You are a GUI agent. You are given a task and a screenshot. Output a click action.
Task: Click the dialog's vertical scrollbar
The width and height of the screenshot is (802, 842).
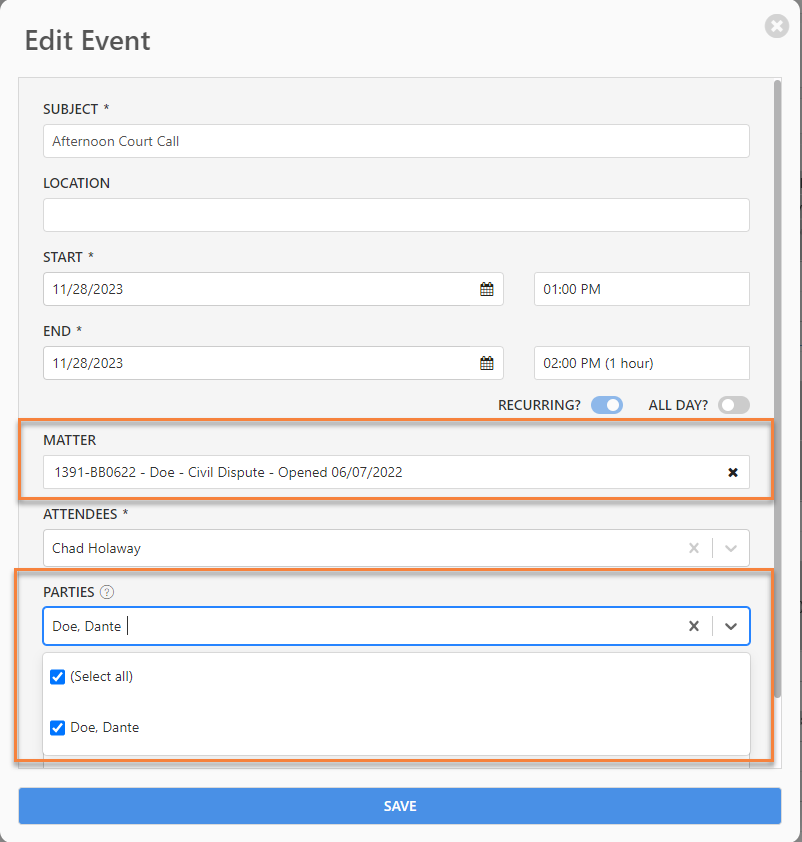(x=777, y=389)
